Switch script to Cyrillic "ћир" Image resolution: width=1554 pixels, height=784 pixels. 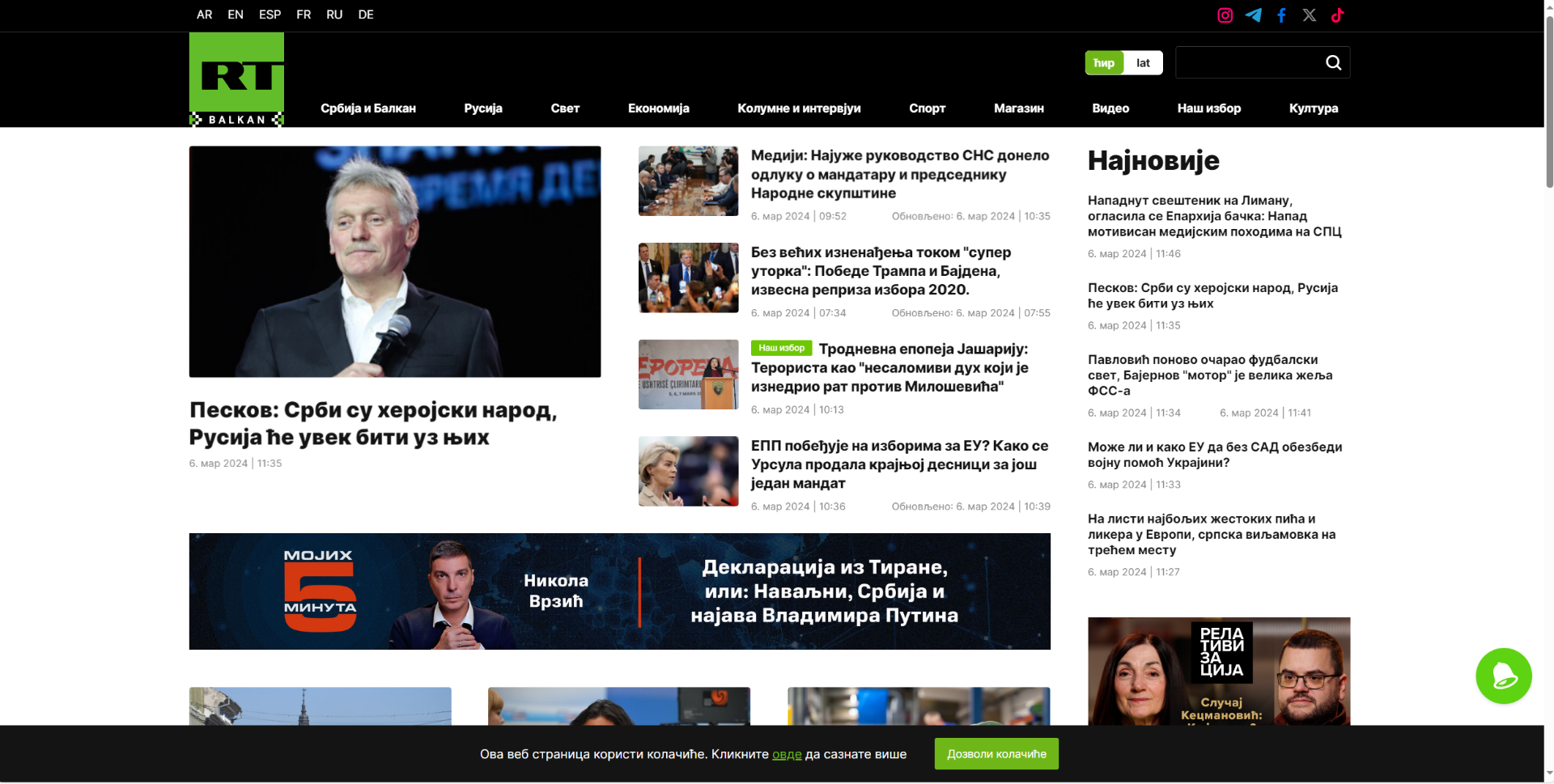coord(1104,63)
